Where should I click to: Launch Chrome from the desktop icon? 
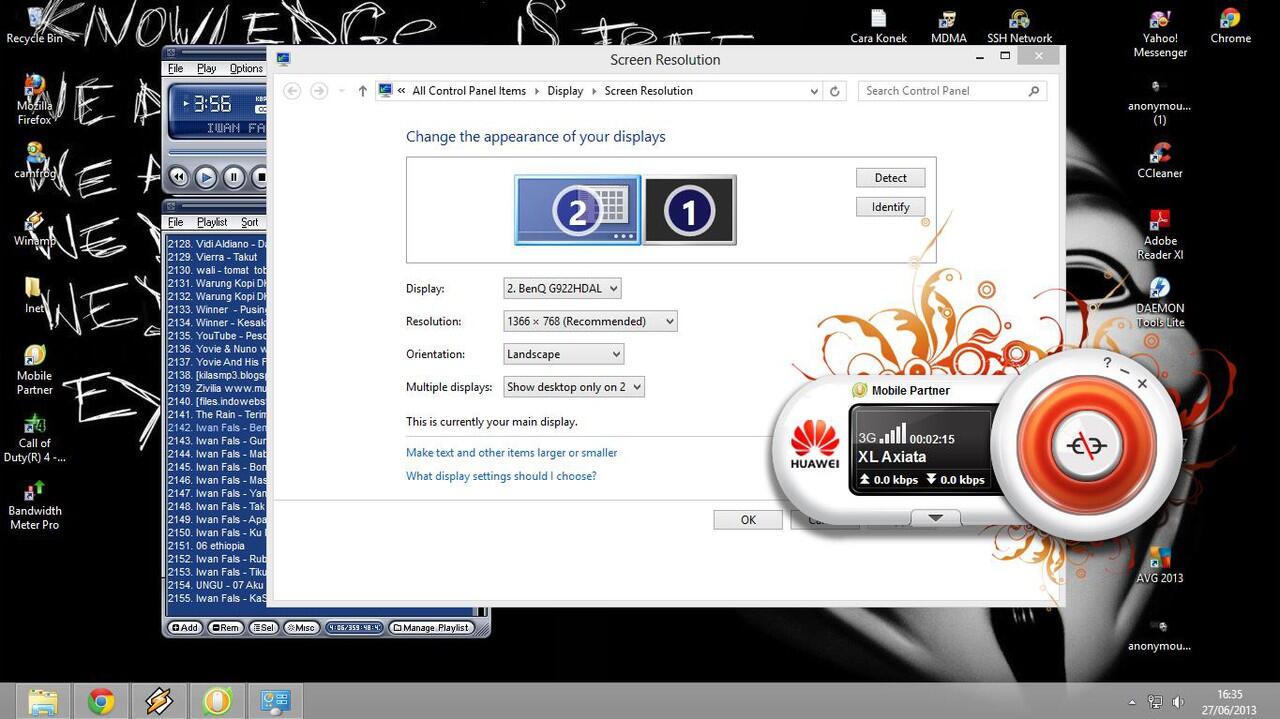click(x=1230, y=26)
